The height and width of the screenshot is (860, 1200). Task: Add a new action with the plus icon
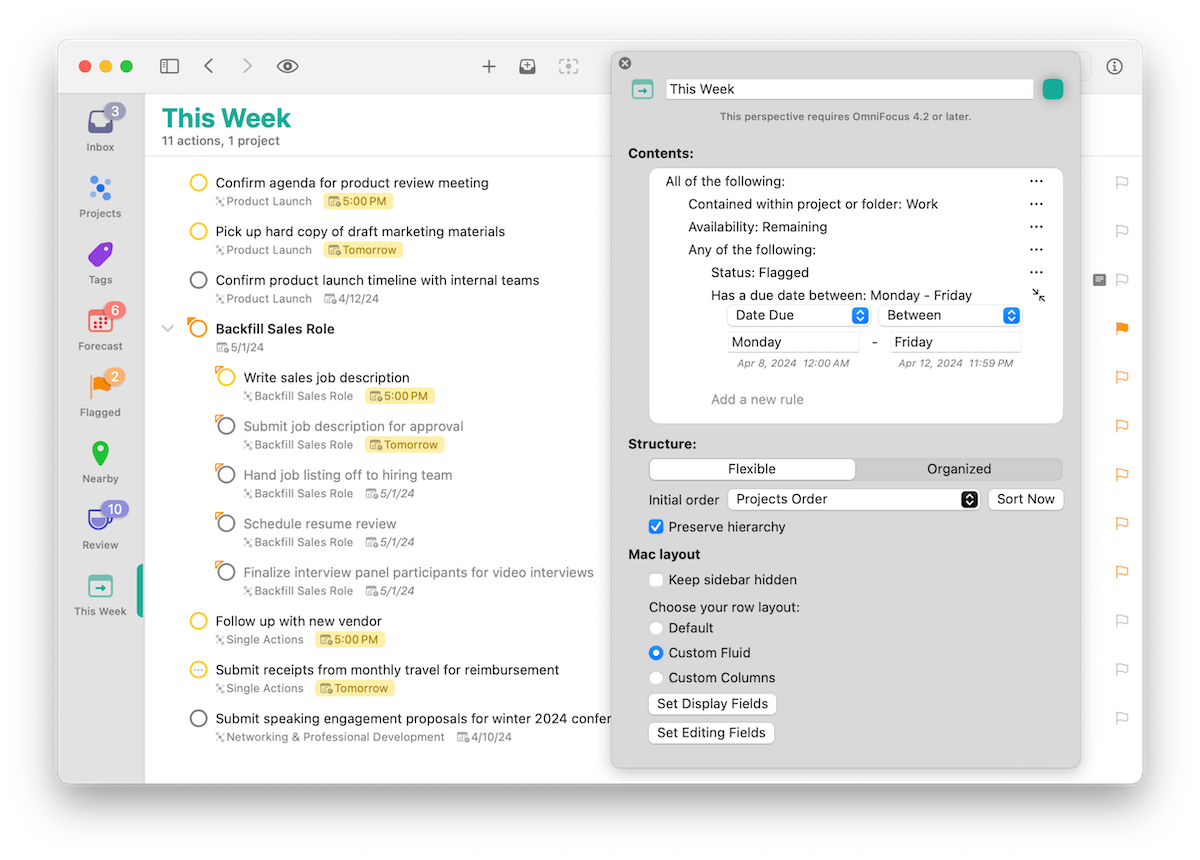[489, 66]
